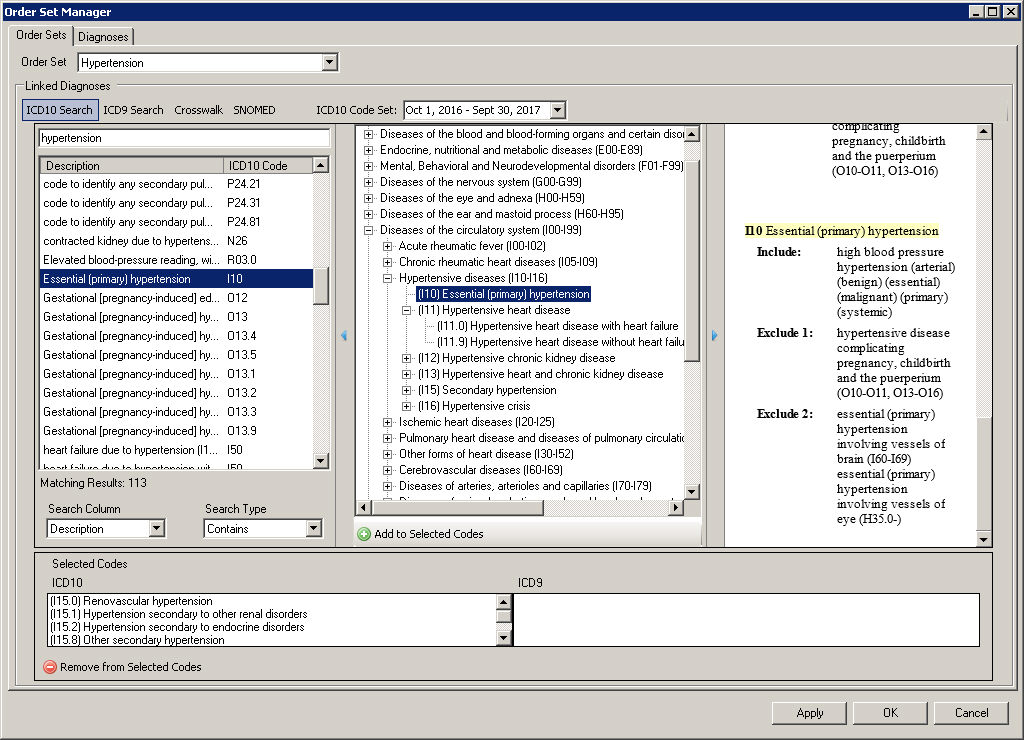1024x740 pixels.
Task: Click the Apply button
Action: tap(809, 713)
